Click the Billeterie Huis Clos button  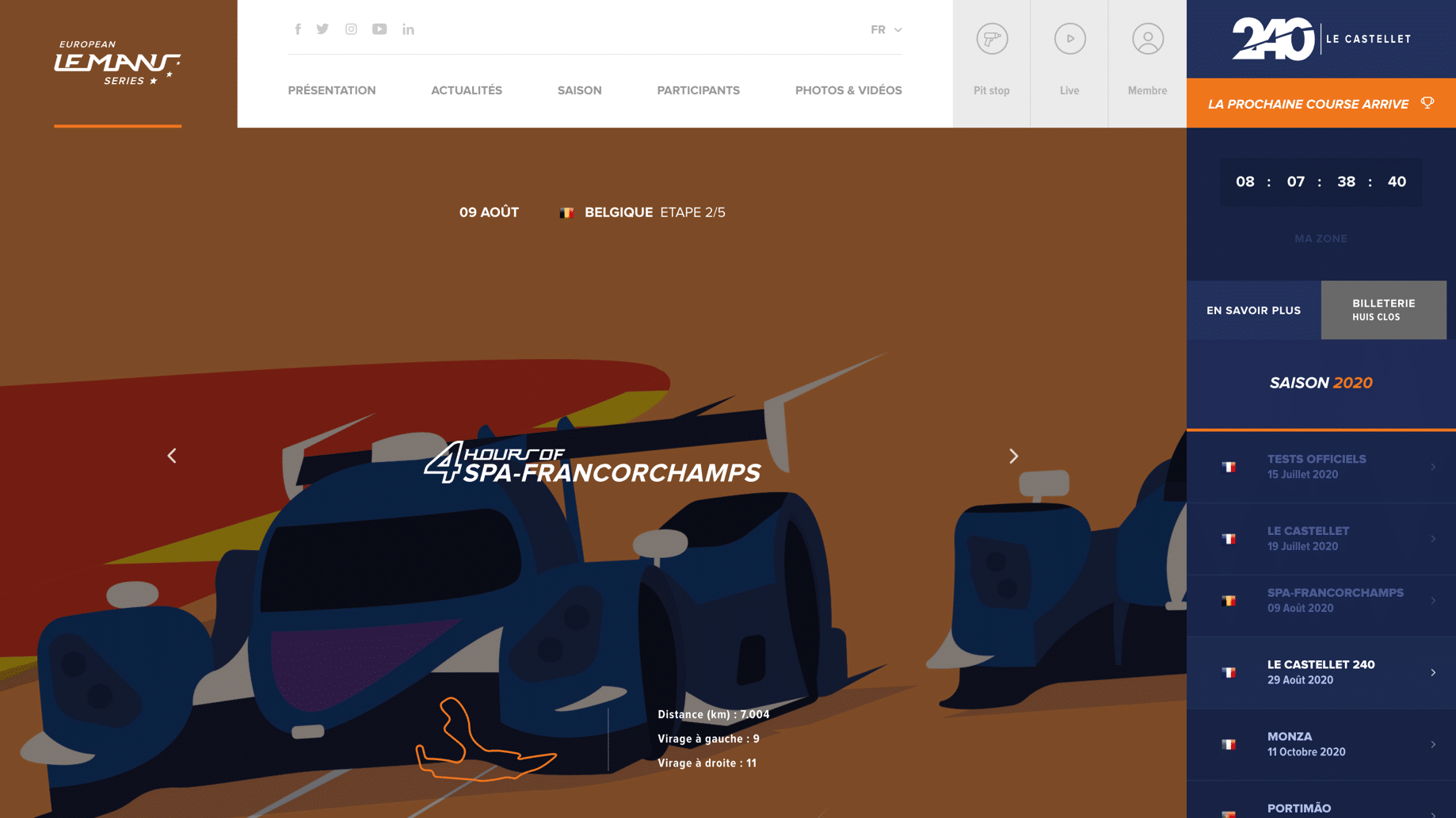[1383, 310]
